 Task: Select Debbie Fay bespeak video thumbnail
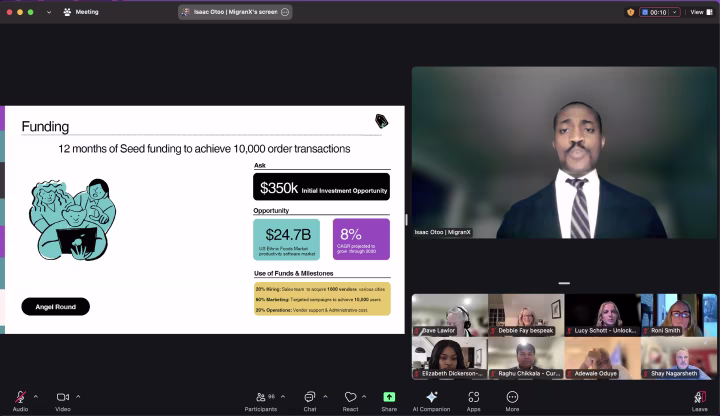pyautogui.click(x=526, y=315)
